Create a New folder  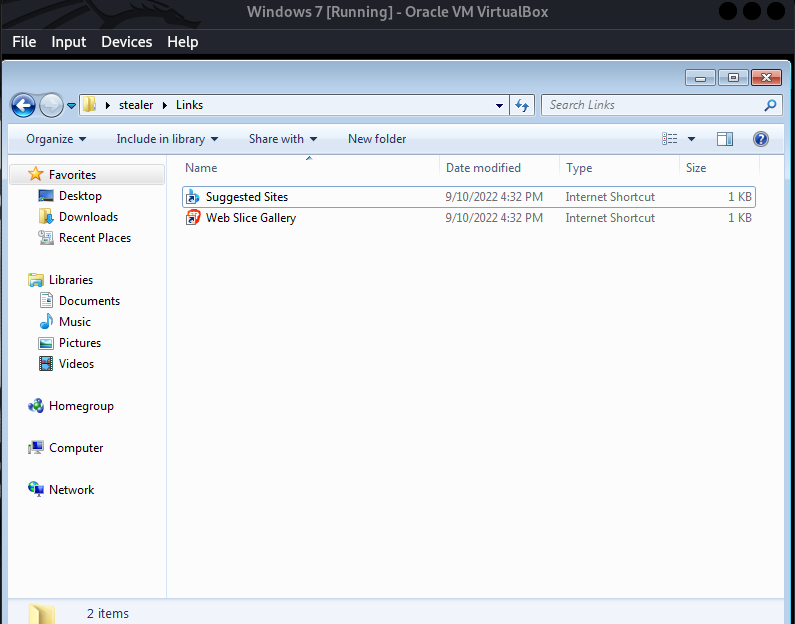coord(377,139)
